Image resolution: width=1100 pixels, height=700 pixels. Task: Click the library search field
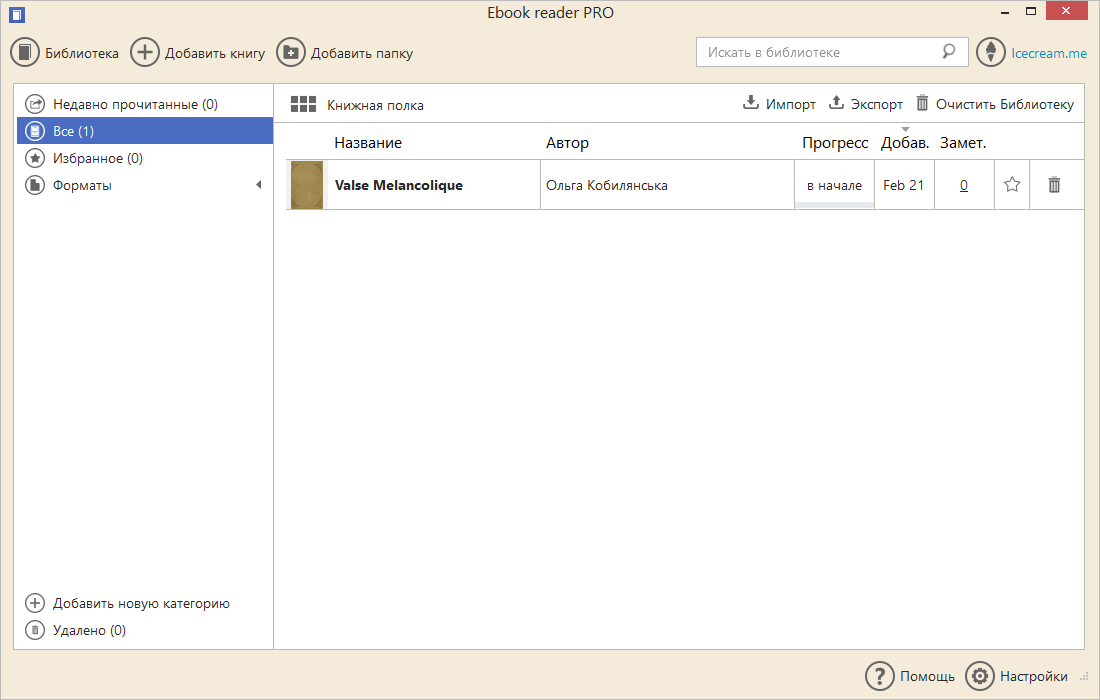[820, 52]
